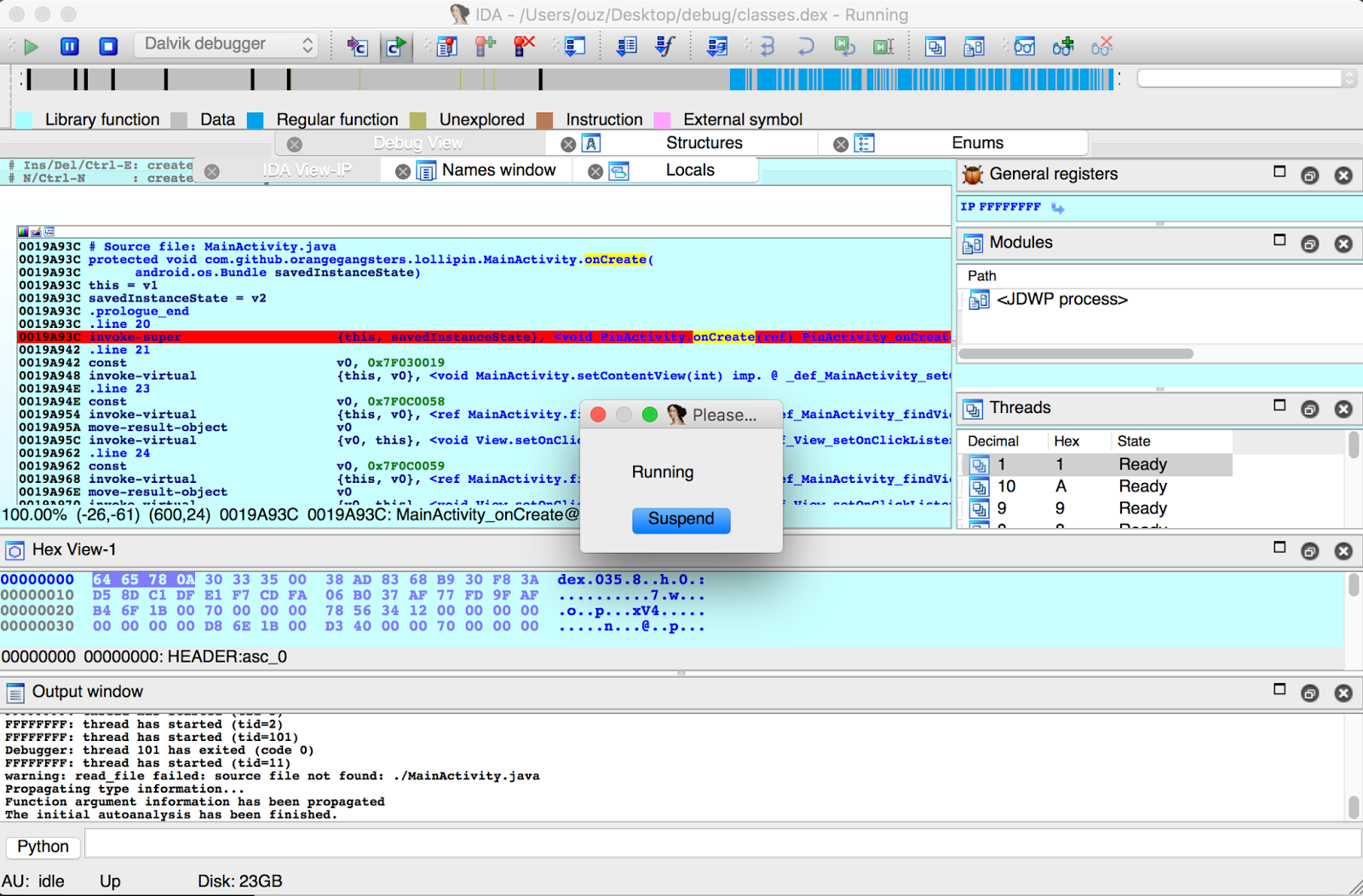Click the Regular function color swatch

coord(255,120)
